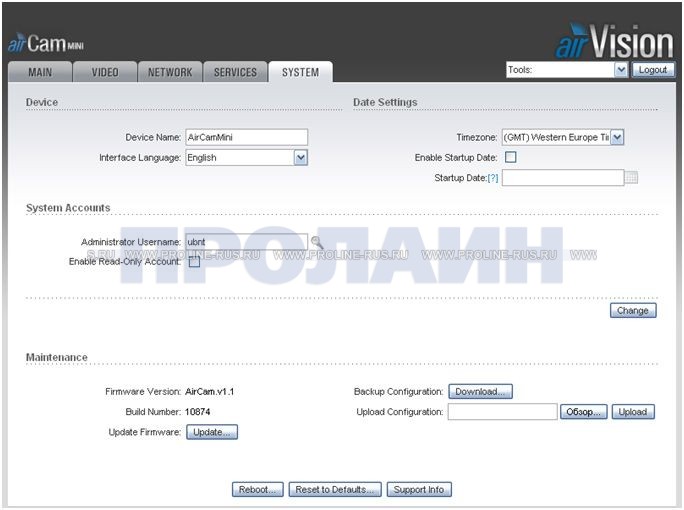
Task: Click the build number 10874
Action: click(x=198, y=412)
